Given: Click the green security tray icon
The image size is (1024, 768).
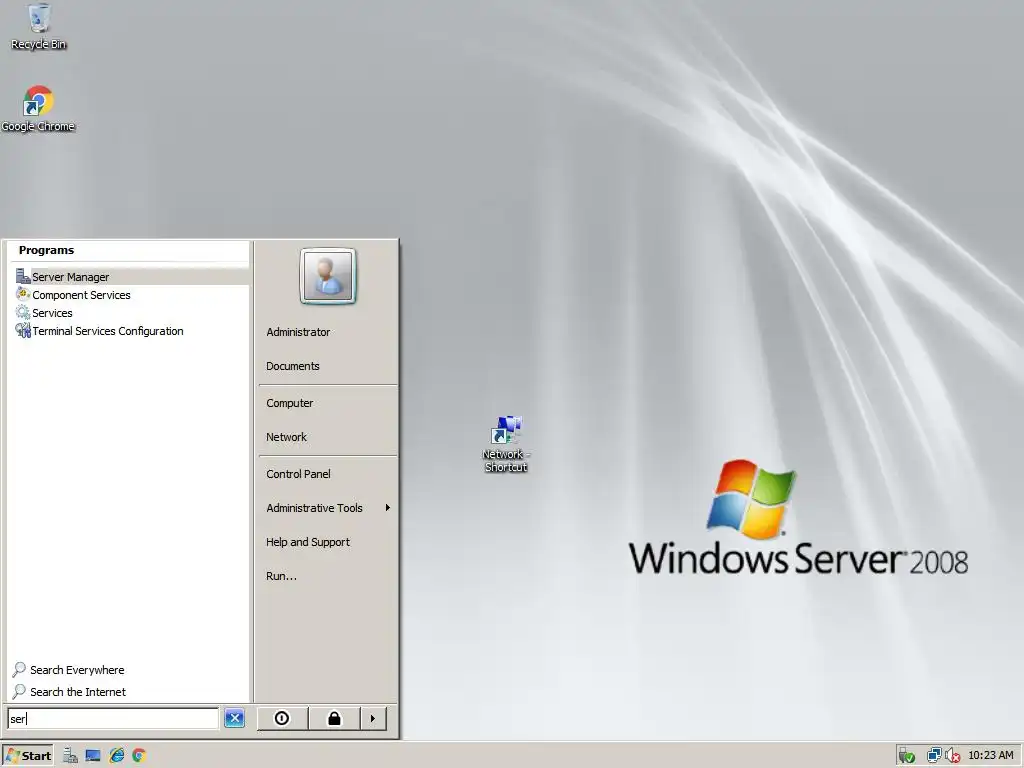Looking at the screenshot, I should pos(906,756).
